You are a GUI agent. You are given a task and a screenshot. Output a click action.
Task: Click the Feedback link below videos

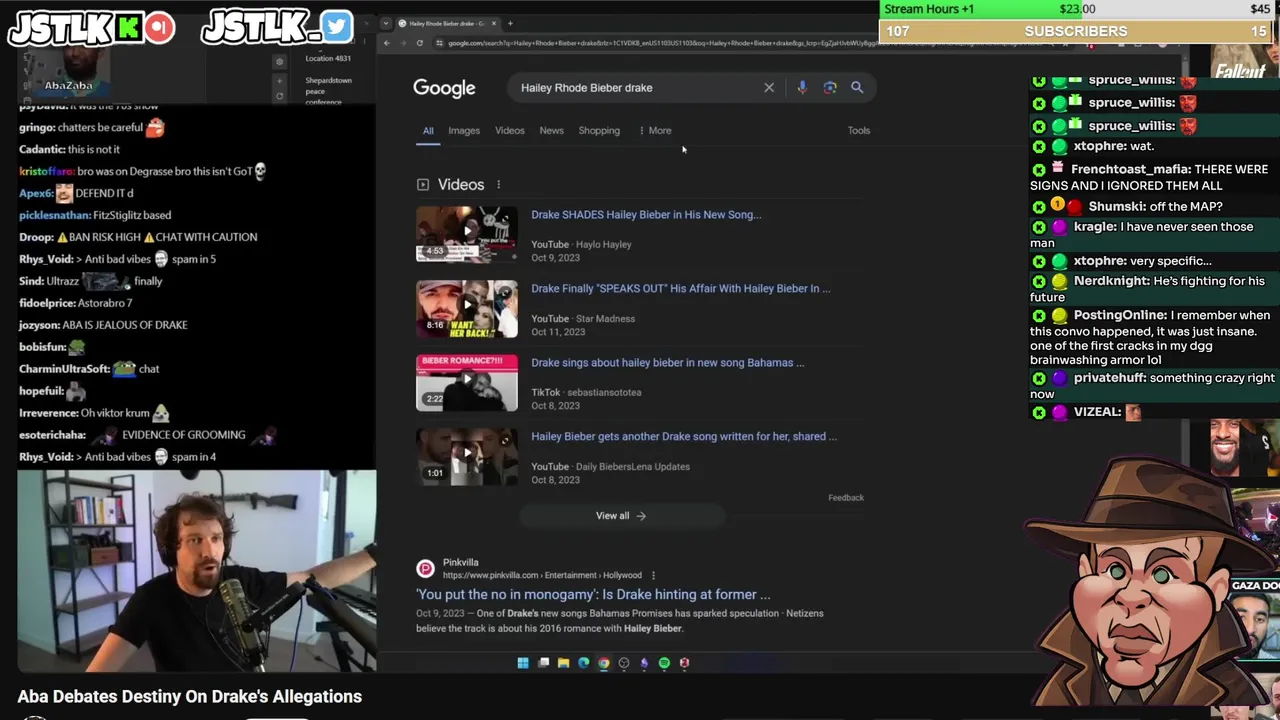846,498
